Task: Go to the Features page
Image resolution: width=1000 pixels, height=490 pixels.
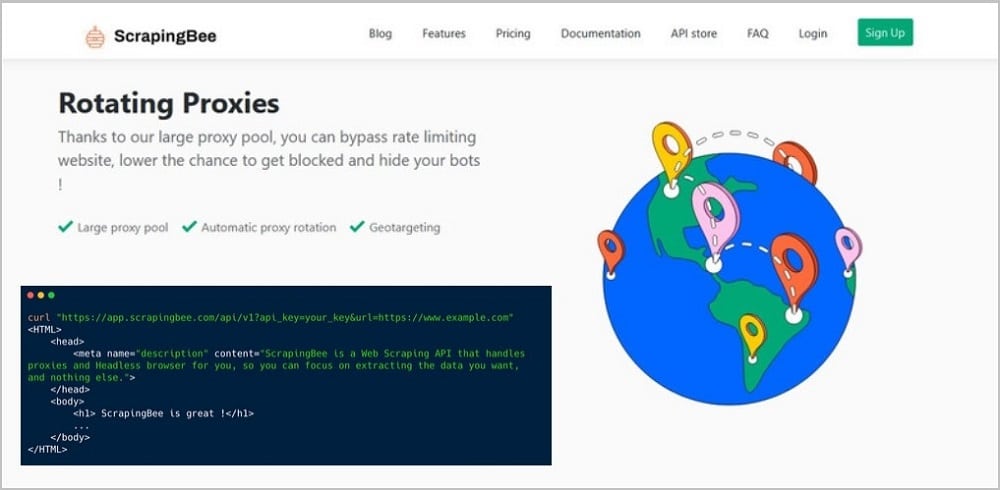Action: pos(444,34)
